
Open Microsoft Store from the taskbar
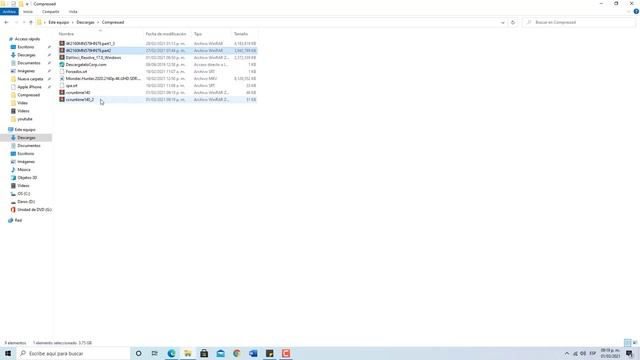tap(204, 353)
